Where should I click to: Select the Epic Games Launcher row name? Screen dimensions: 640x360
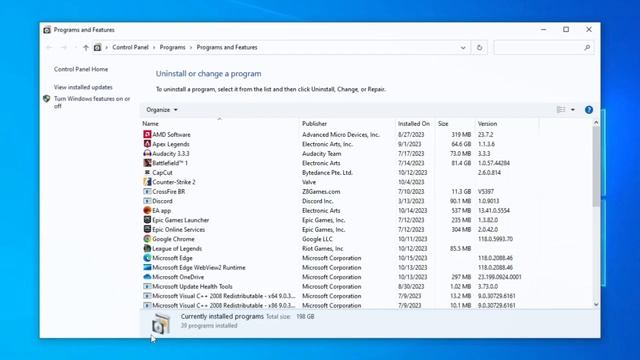pyautogui.click(x=180, y=220)
